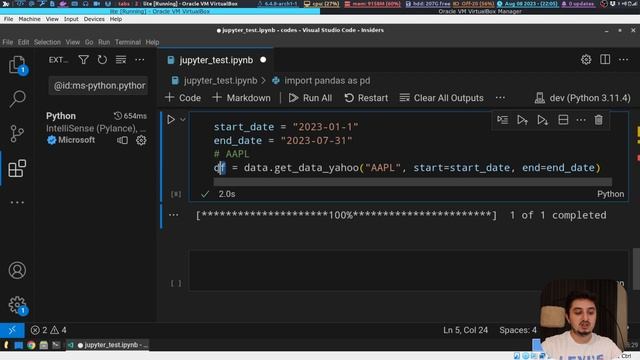Image resolution: width=640 pixels, height=360 pixels.
Task: Open the VS Code Edit menu
Action: (23, 42)
